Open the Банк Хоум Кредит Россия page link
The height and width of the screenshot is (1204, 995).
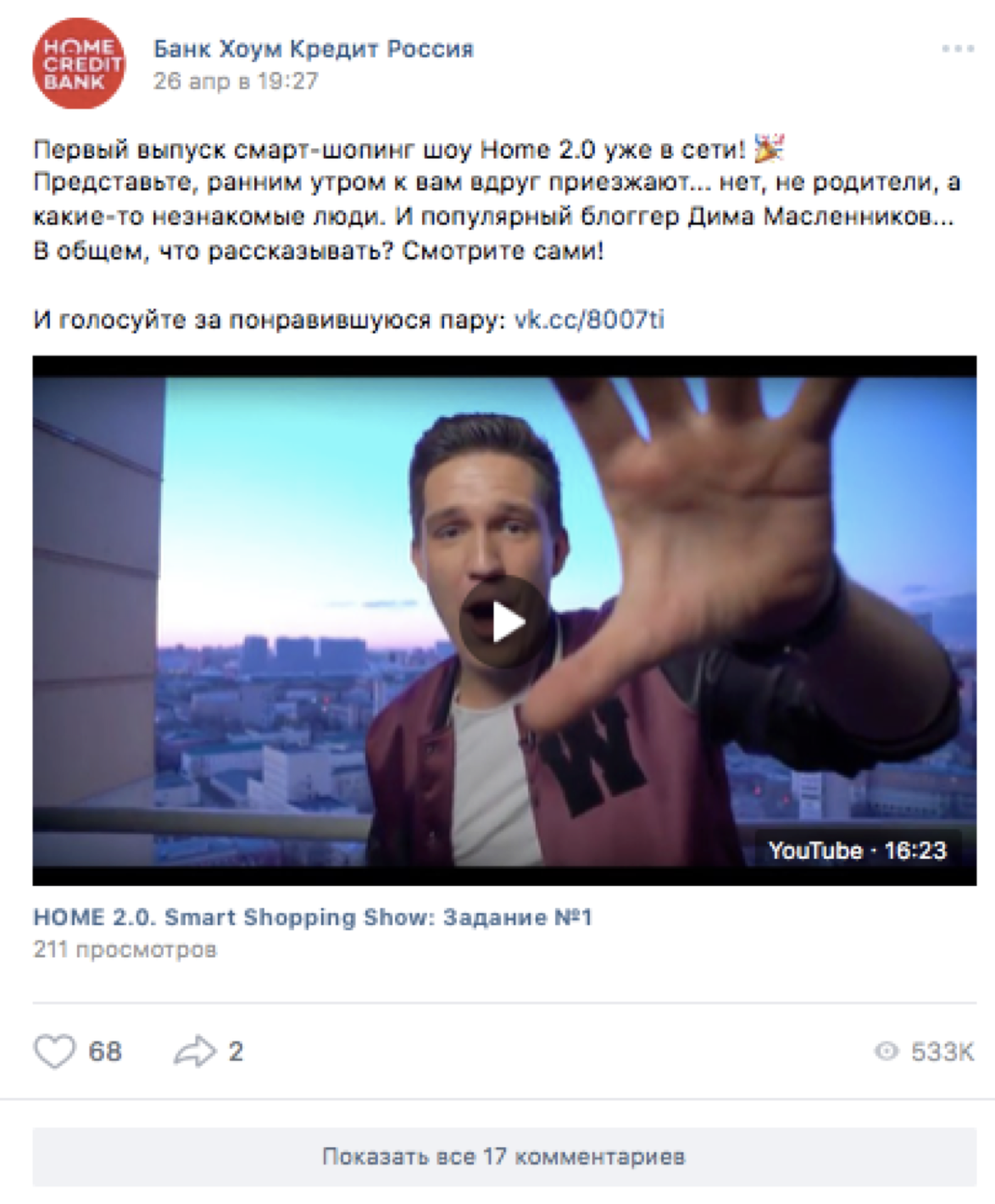(x=314, y=48)
